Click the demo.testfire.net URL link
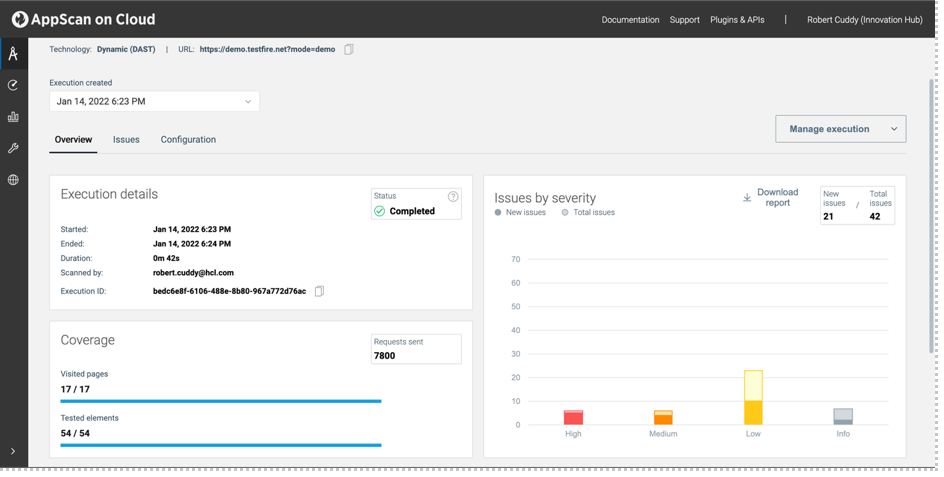This screenshot has width=944, height=477. coord(267,49)
